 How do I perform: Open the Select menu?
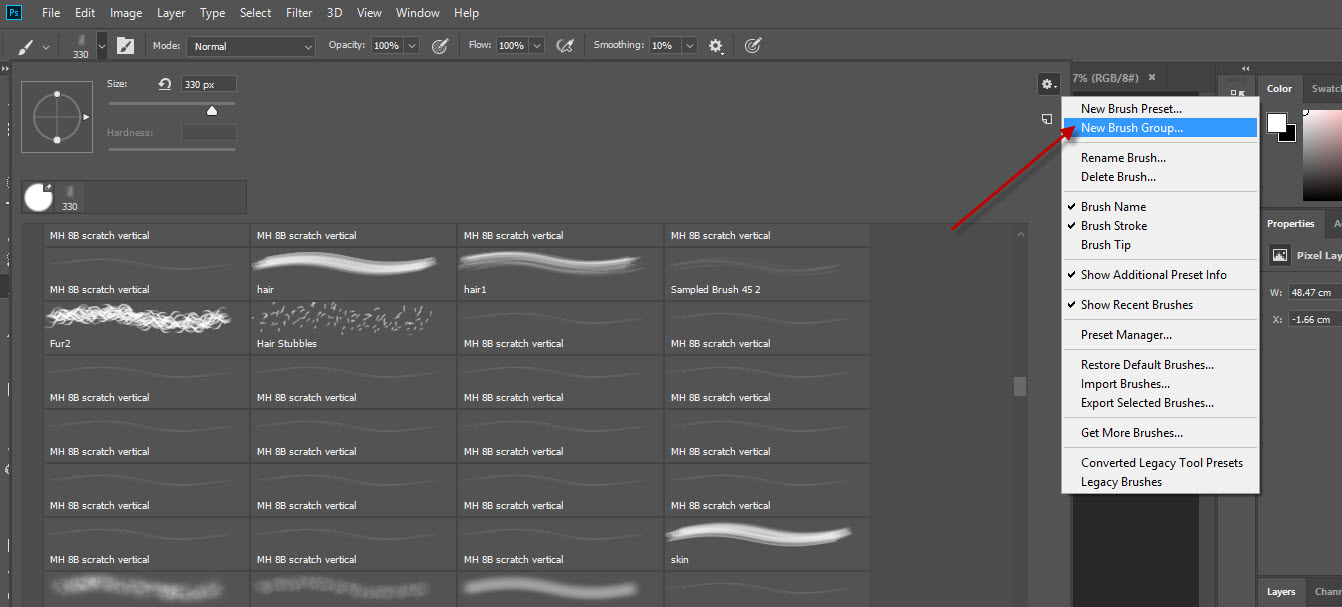tap(255, 13)
